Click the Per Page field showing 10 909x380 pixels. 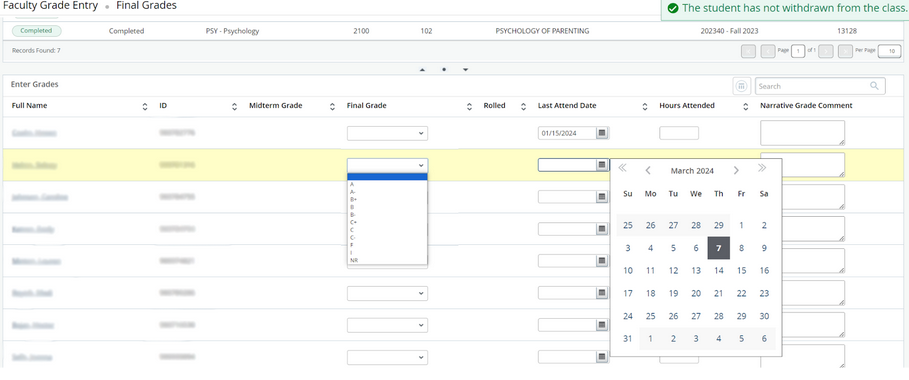889,51
